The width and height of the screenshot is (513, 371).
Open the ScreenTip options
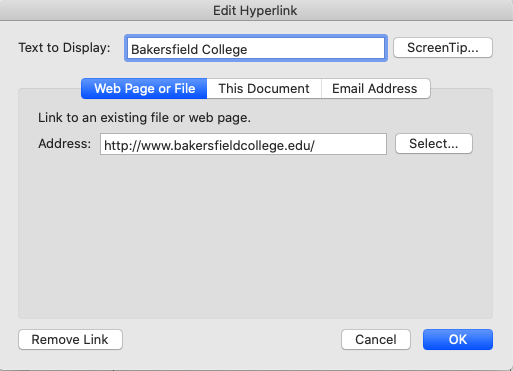coord(443,48)
